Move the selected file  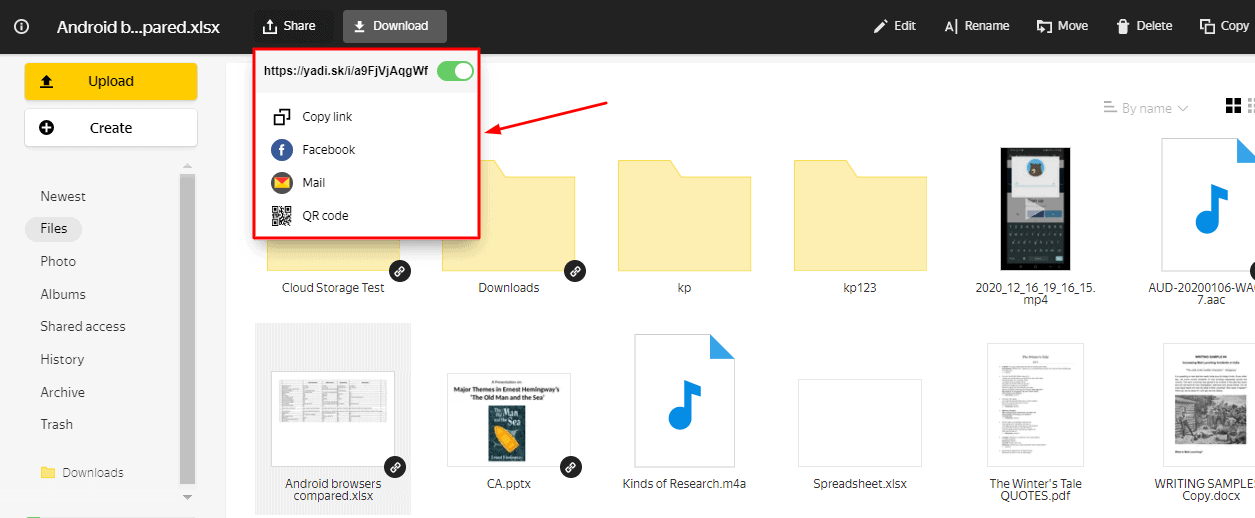click(x=1062, y=26)
